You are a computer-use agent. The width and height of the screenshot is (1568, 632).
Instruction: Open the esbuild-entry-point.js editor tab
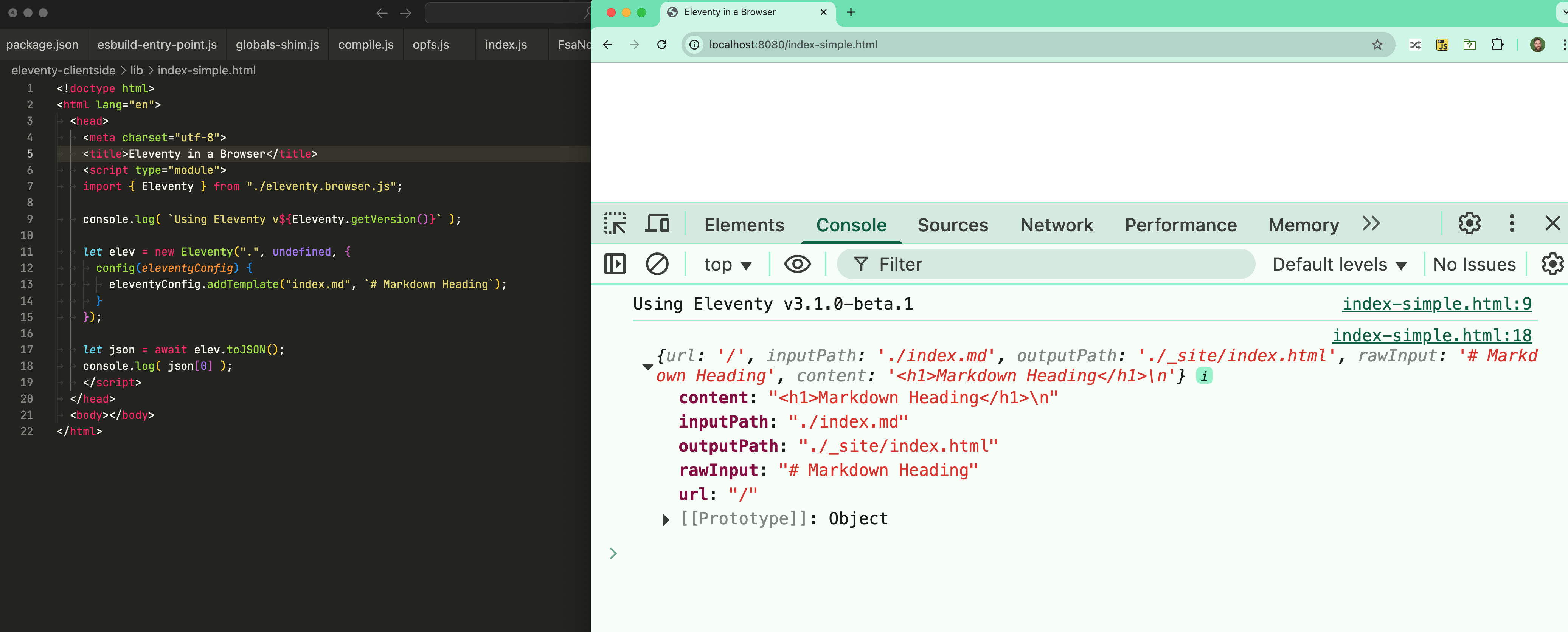[x=157, y=44]
